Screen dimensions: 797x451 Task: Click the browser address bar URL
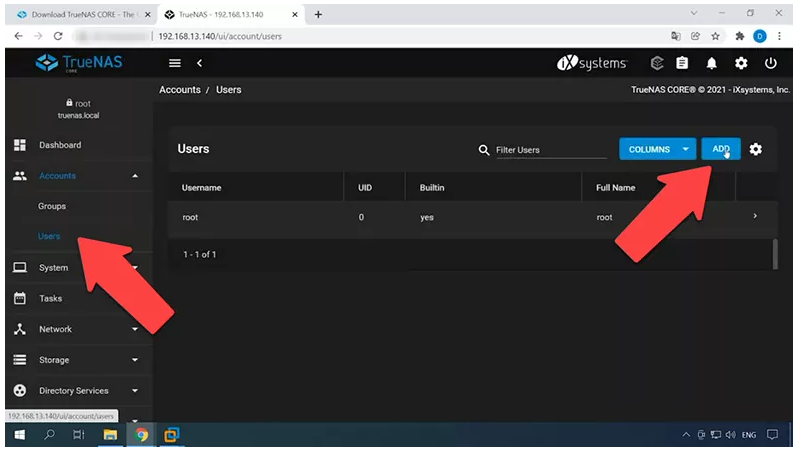220,36
